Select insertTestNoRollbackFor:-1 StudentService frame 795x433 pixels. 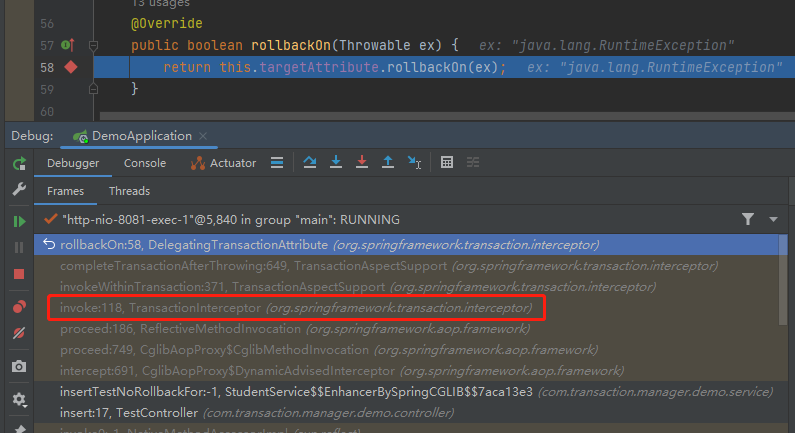coord(407,392)
